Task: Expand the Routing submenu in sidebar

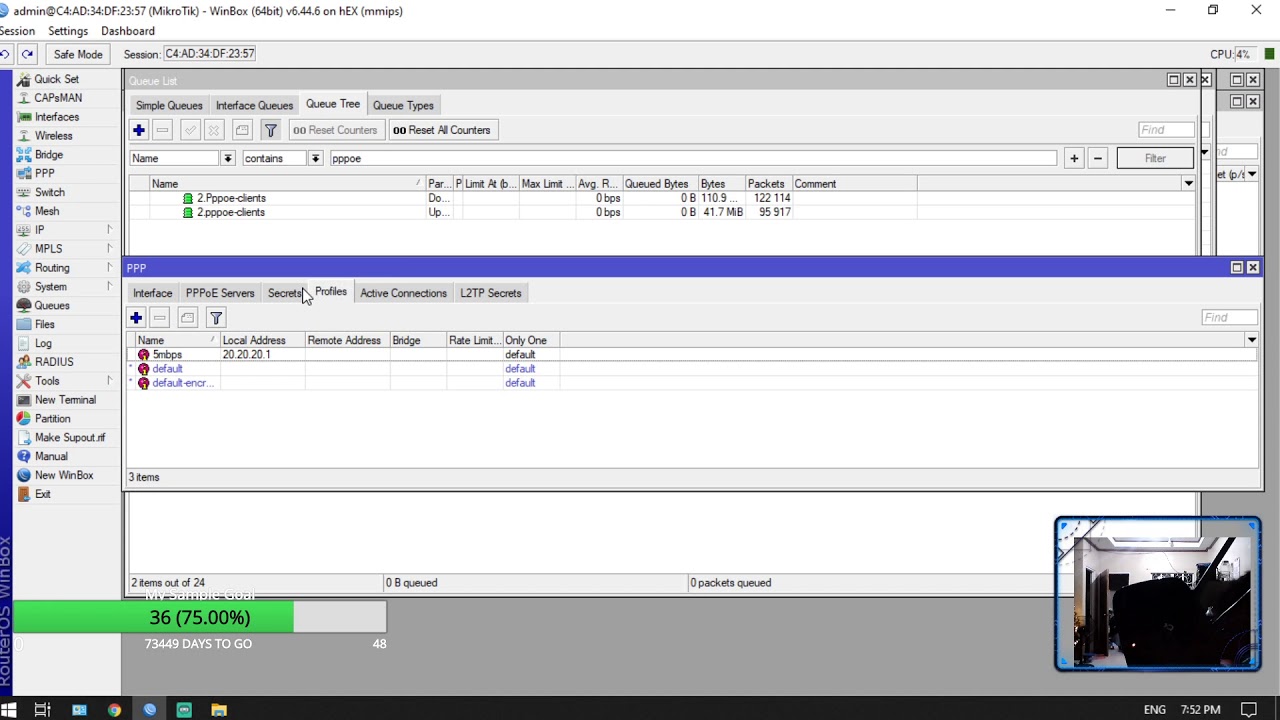Action: click(109, 268)
